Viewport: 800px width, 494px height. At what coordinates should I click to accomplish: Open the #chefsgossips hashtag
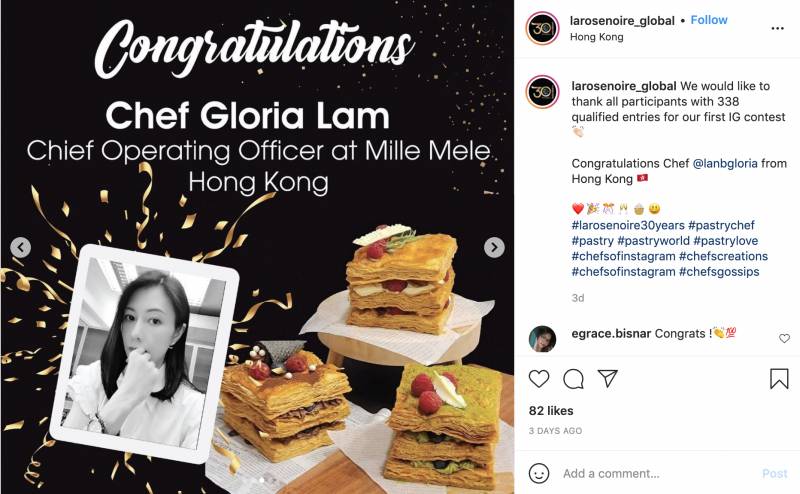(724, 271)
